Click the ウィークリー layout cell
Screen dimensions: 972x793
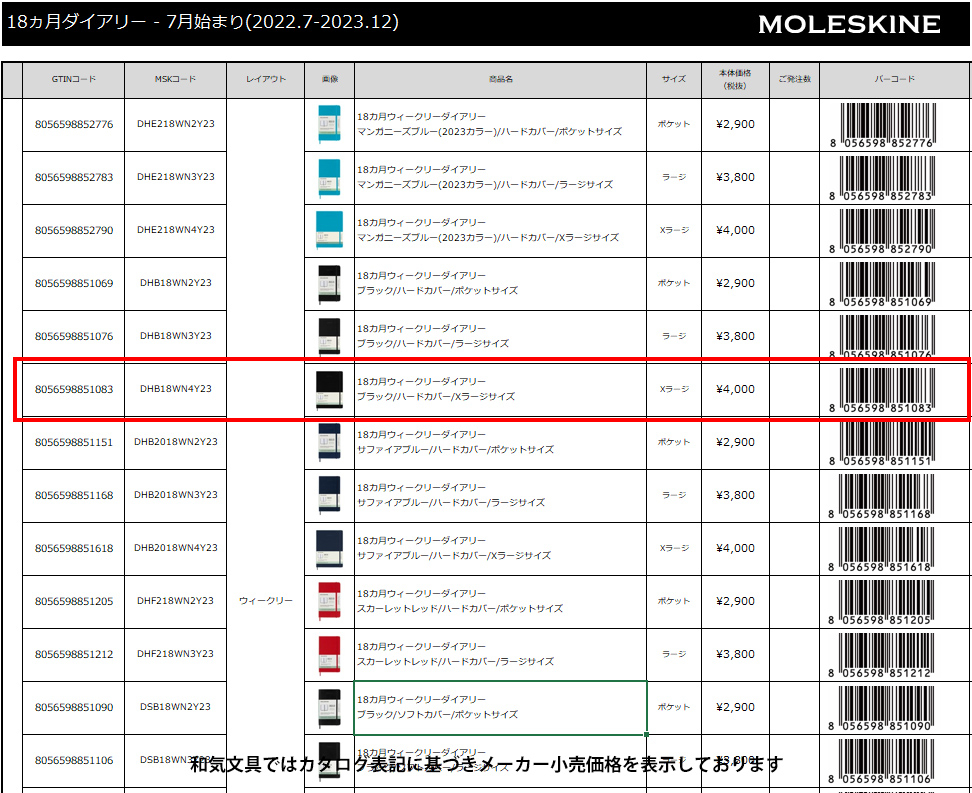[x=265, y=601]
